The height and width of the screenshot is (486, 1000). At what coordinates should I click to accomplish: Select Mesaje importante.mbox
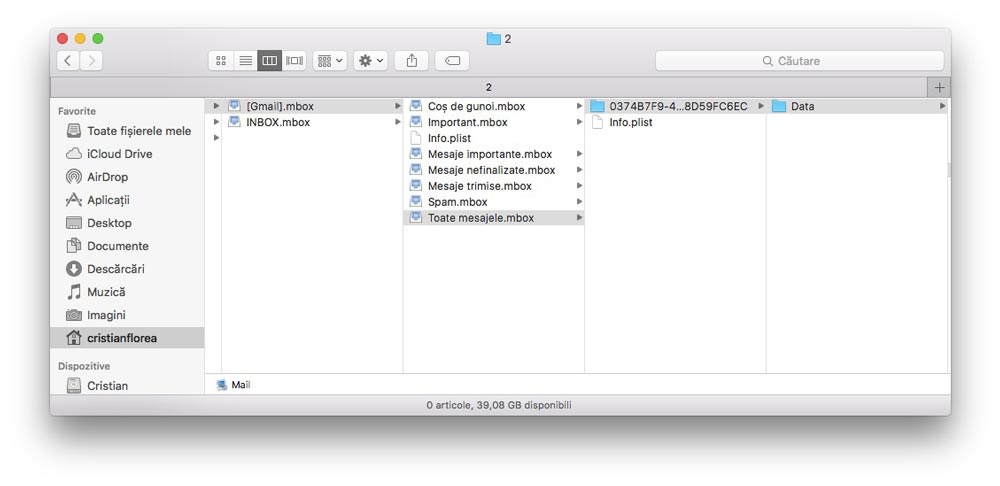494,154
